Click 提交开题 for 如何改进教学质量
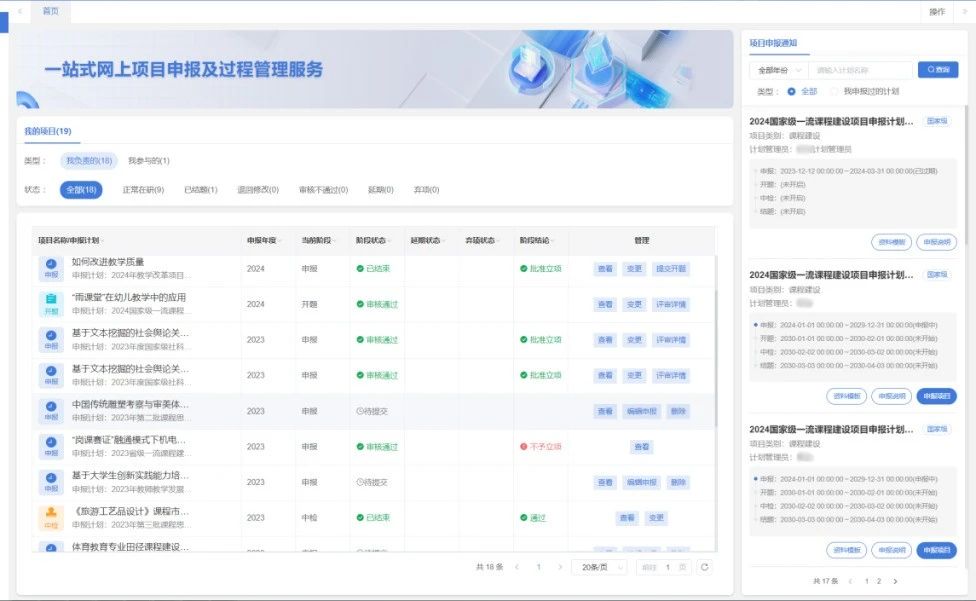The width and height of the screenshot is (976, 601). click(671, 269)
